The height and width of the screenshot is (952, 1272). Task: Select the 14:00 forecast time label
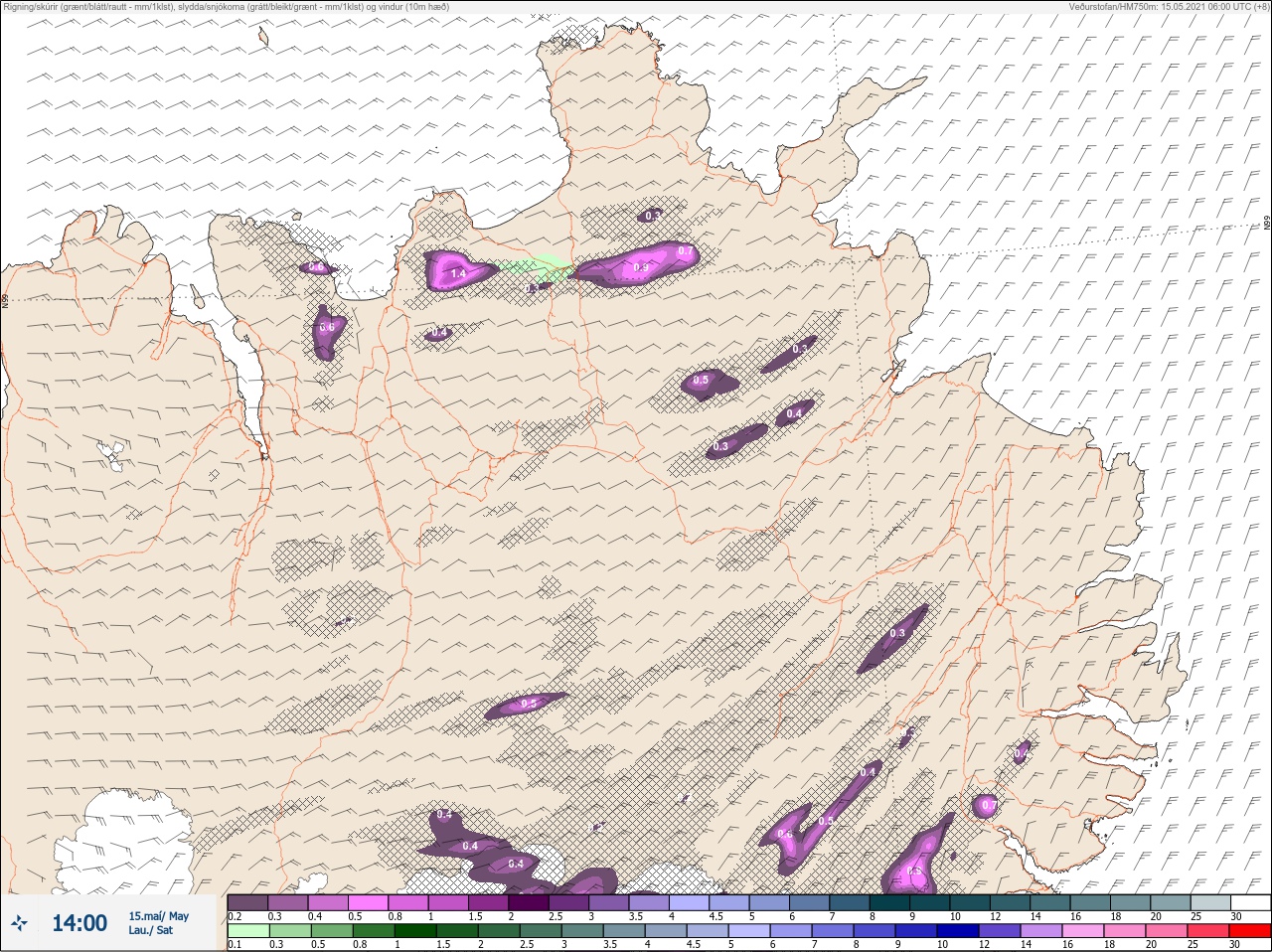[x=79, y=923]
